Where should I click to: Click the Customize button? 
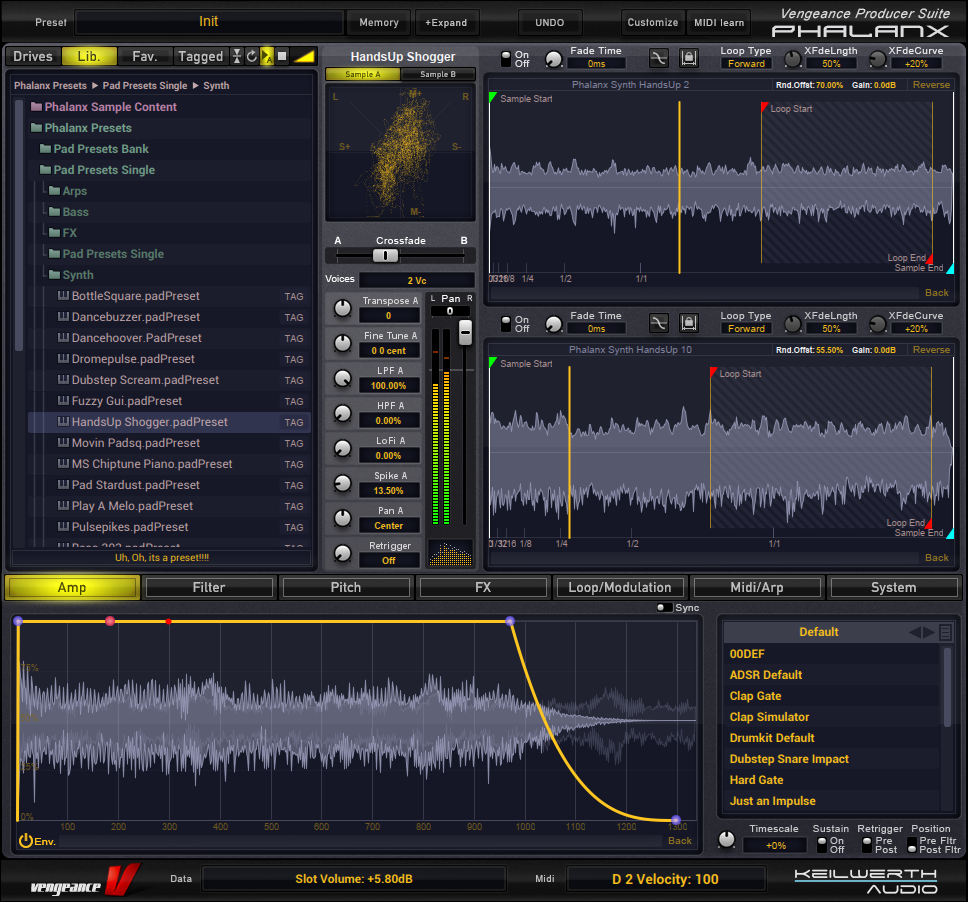[653, 22]
